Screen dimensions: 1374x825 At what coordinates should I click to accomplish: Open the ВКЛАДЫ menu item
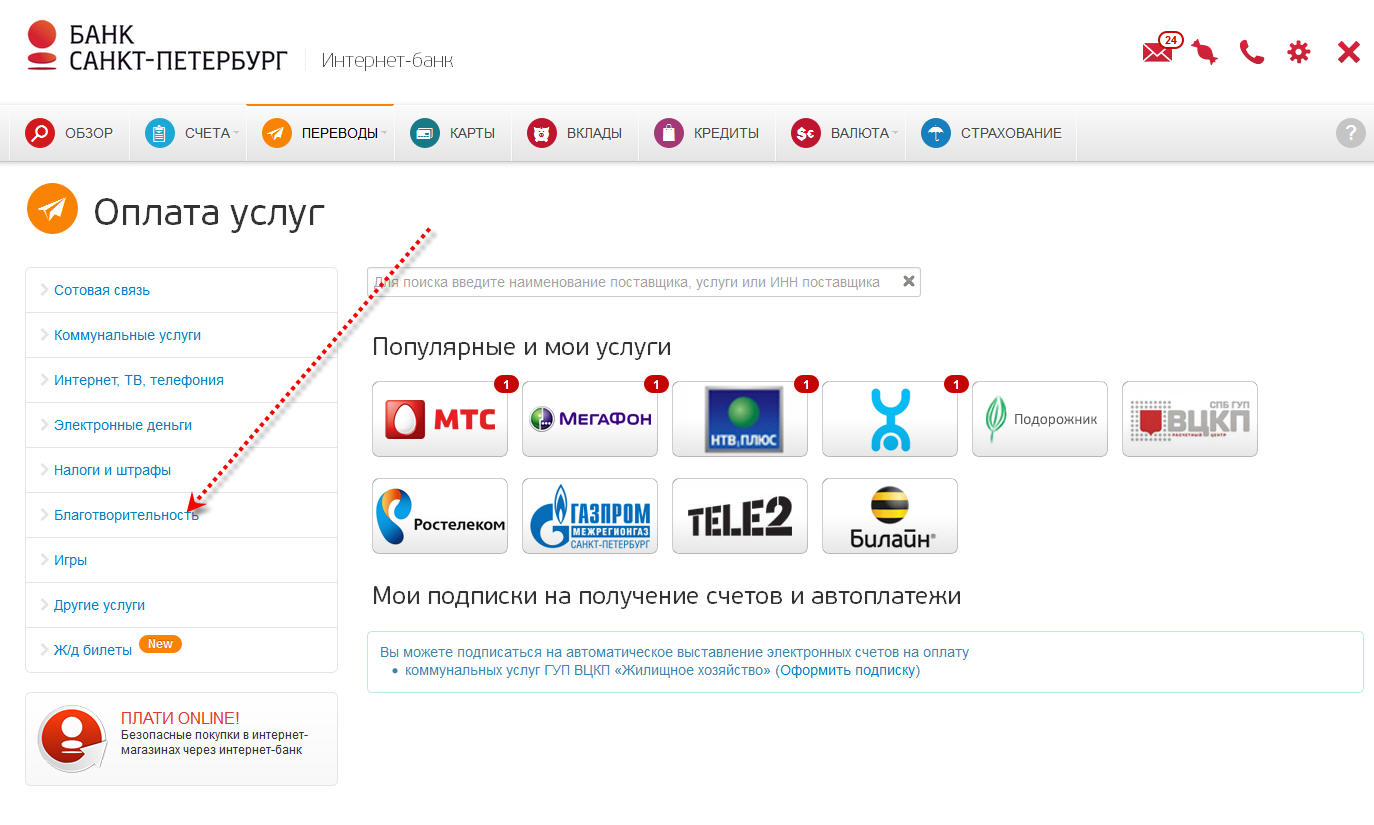pos(594,133)
